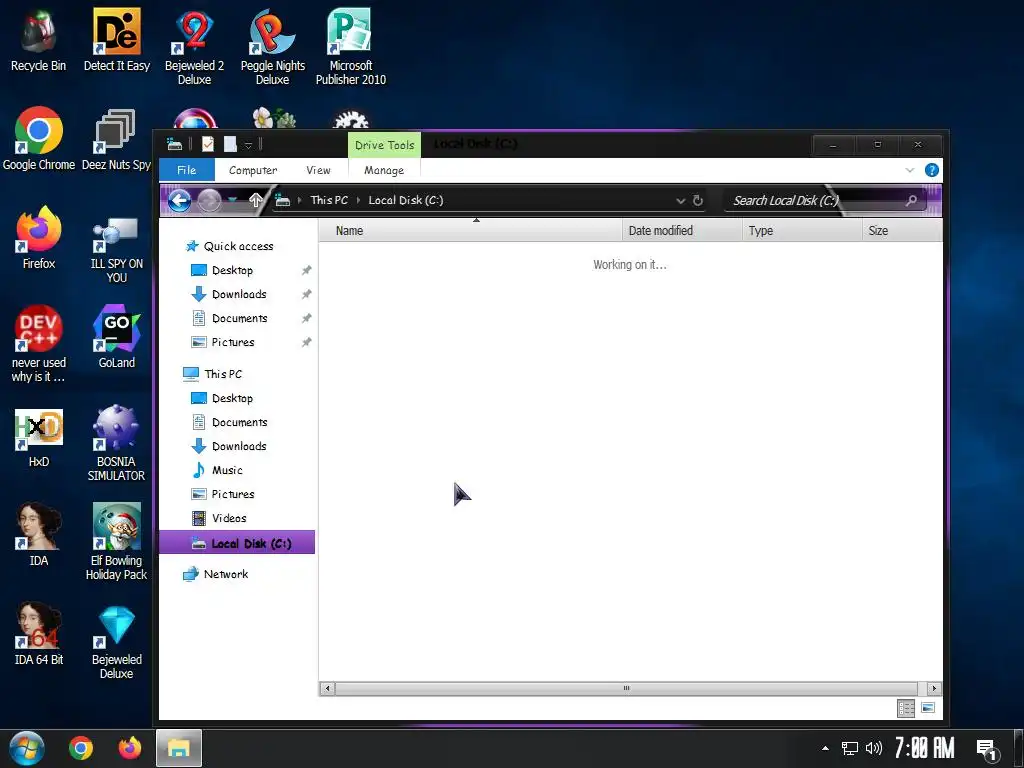Launch IDA from the desktop

click(39, 534)
